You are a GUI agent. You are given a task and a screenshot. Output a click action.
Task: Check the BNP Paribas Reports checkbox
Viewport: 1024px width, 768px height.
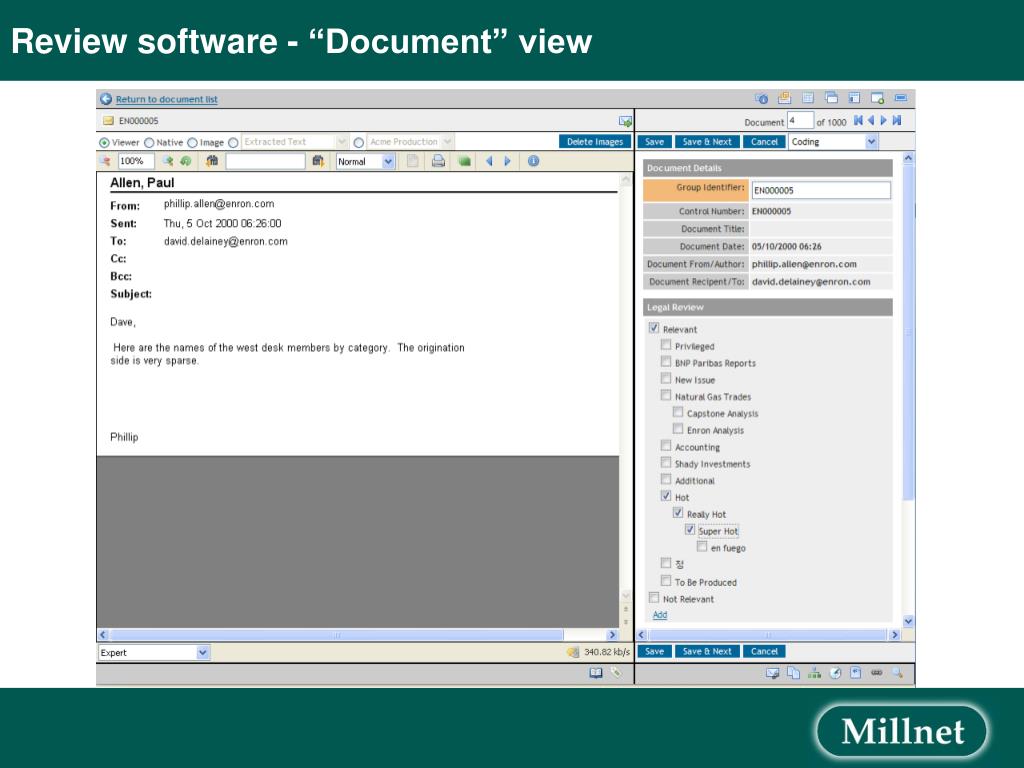click(665, 362)
